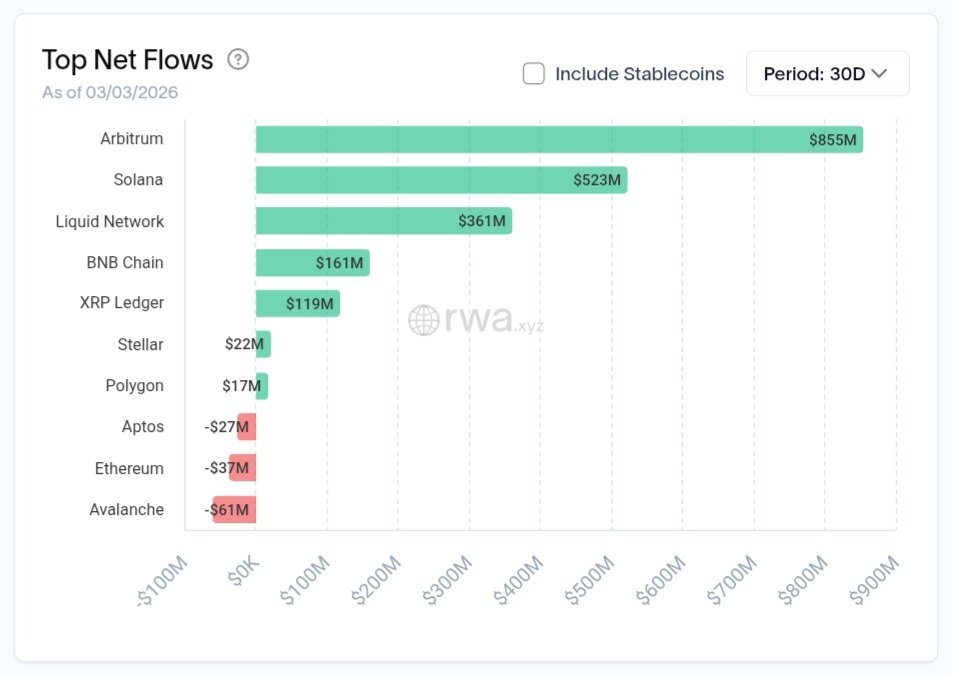Click the Liquid Network $361M bar
Screen dimensions: 953x678
click(383, 221)
